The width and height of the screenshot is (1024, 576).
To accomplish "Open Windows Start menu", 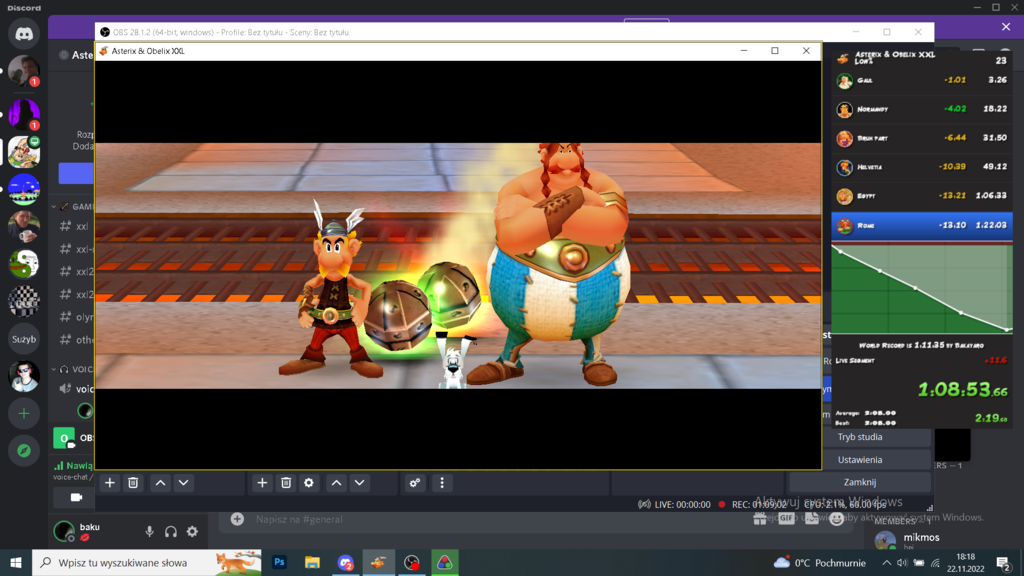I will [16, 562].
